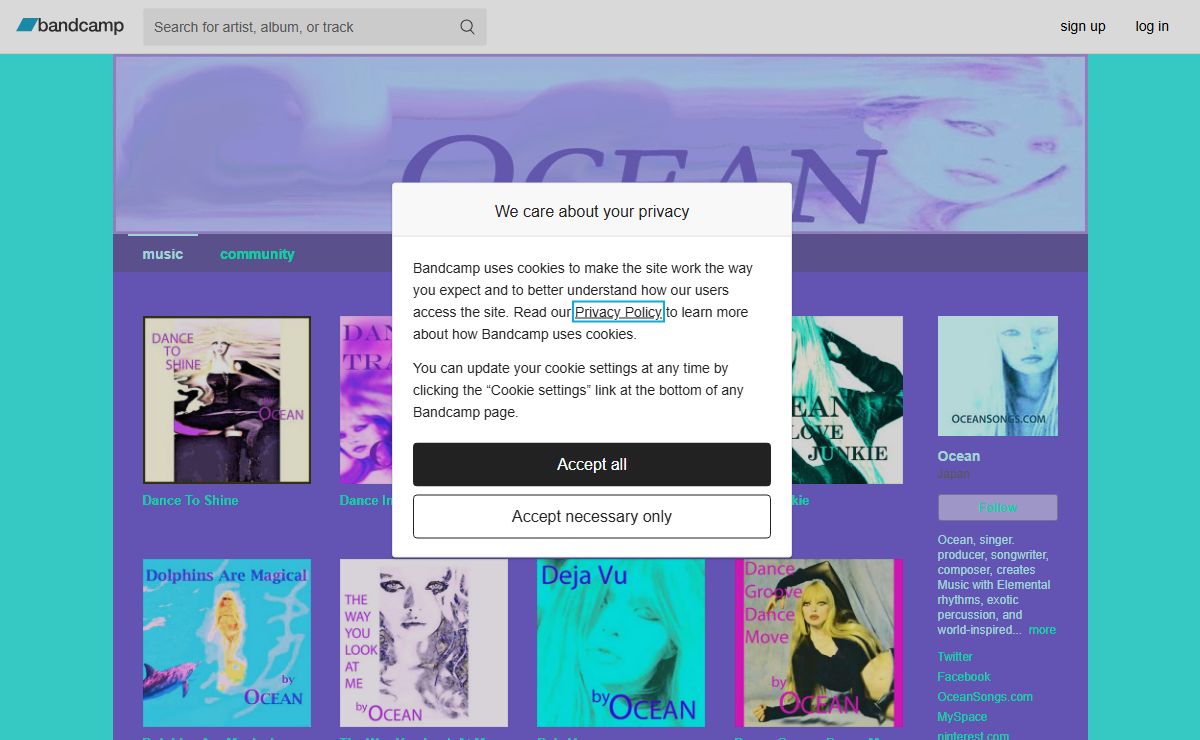
Task: Open the Dance To Shine album cover
Action: point(227,400)
